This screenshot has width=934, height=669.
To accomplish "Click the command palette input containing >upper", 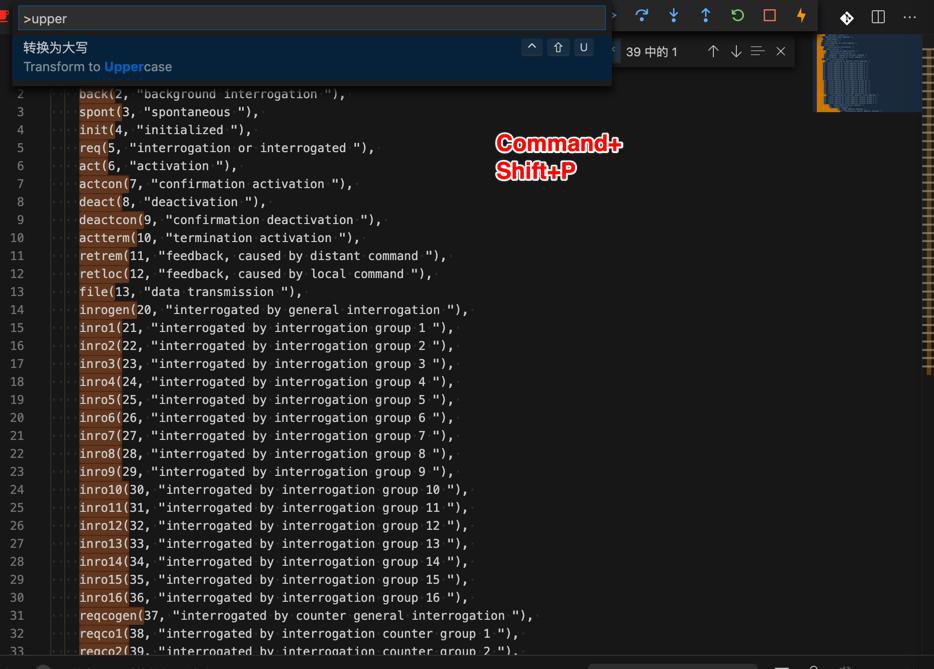I will pyautogui.click(x=312, y=18).
